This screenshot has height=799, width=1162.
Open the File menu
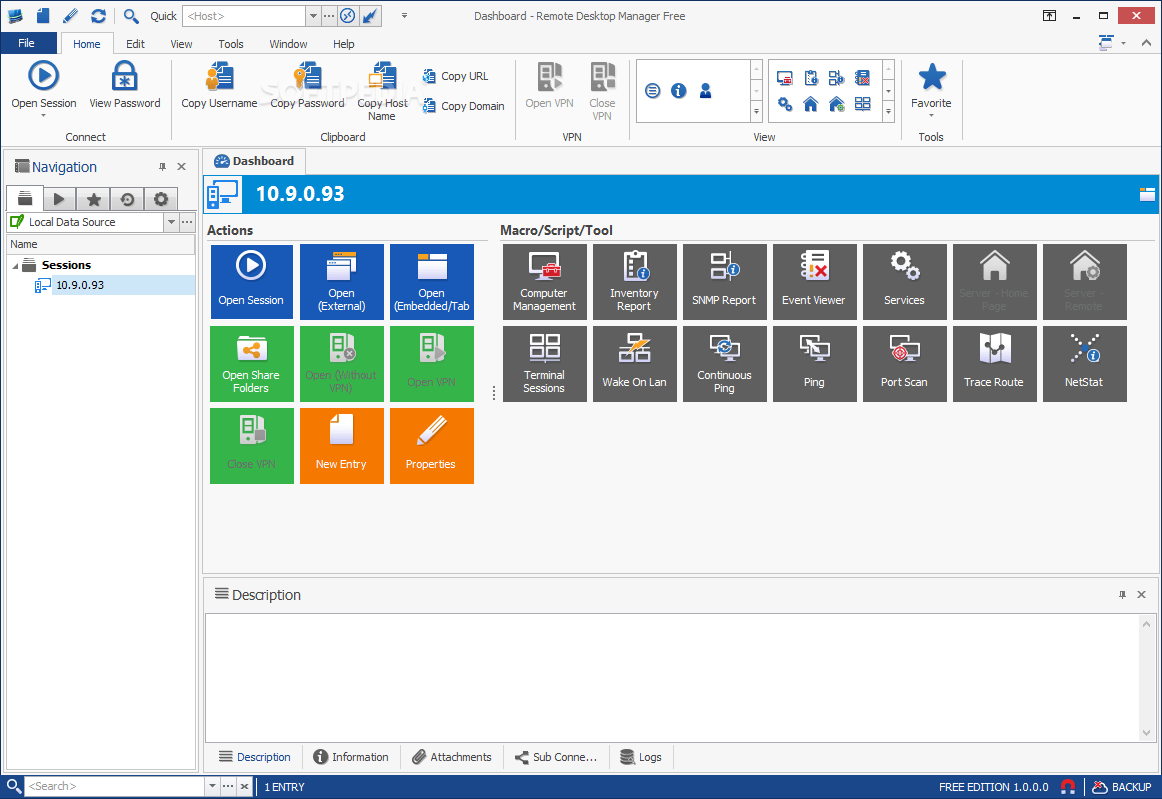27,43
